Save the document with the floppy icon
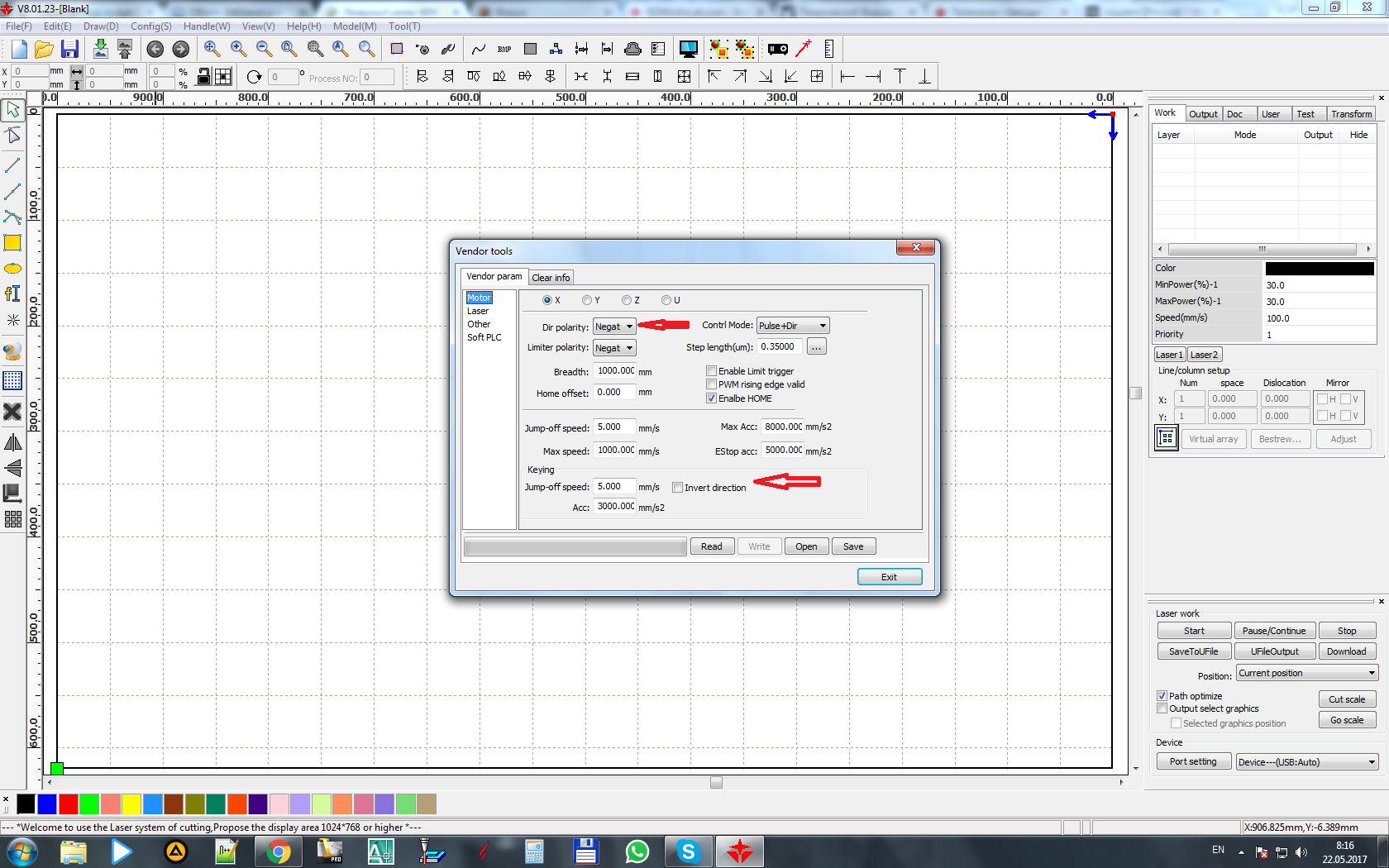This screenshot has height=868, width=1389. point(69,50)
